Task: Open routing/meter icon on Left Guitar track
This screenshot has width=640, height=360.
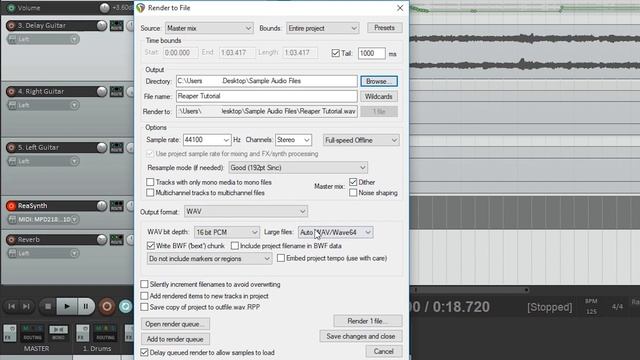Action: pos(116,147)
